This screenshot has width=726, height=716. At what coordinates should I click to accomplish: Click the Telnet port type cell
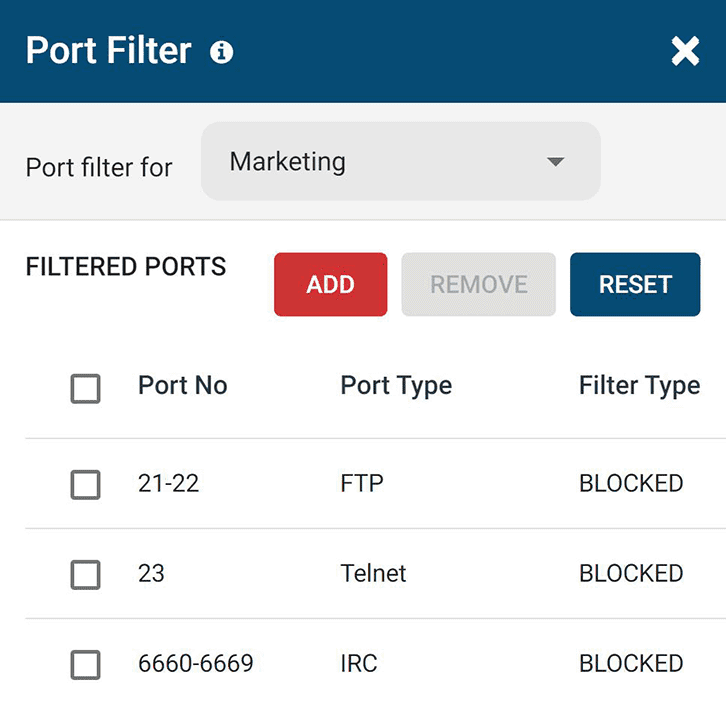tap(373, 574)
